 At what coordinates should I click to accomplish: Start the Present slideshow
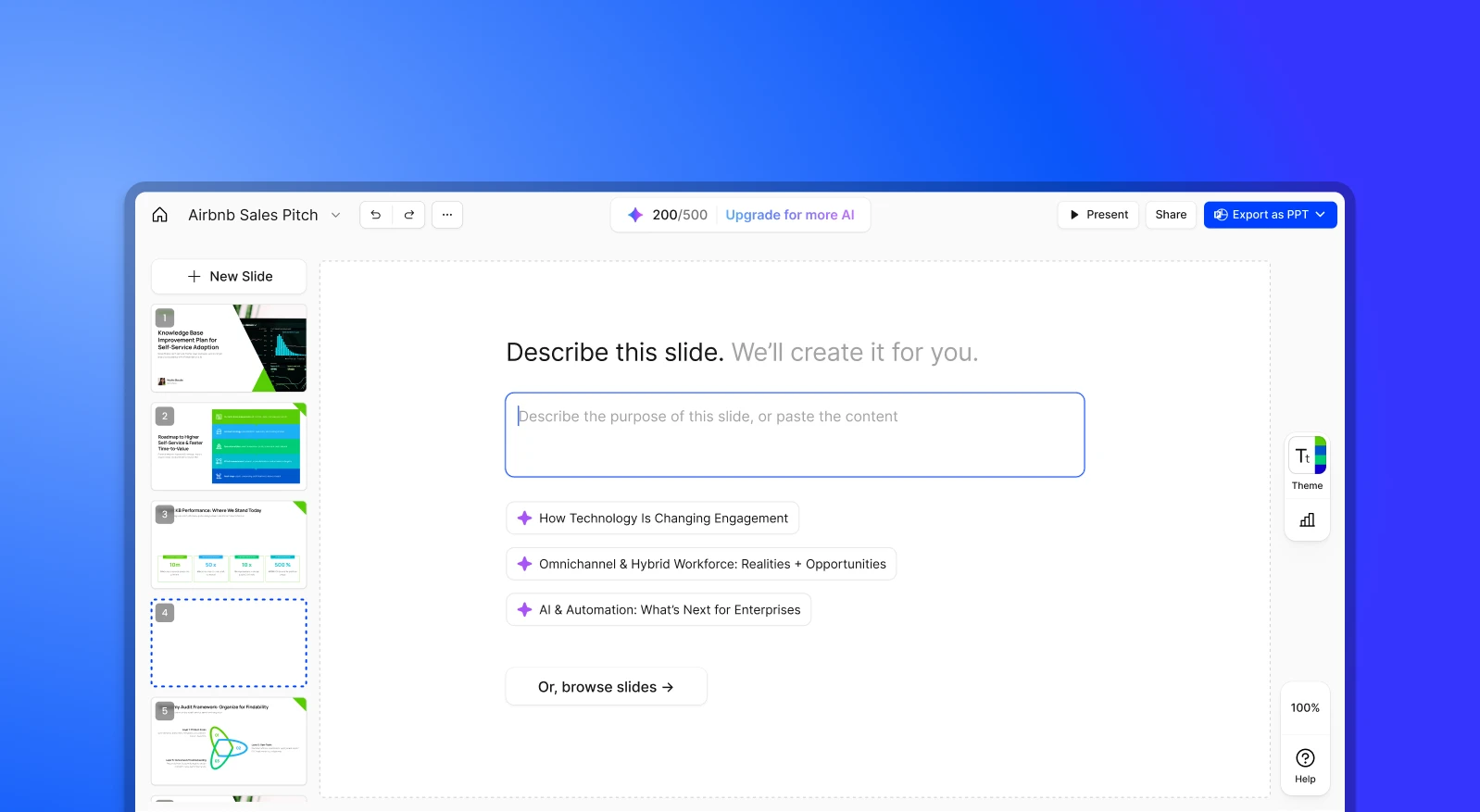tap(1098, 215)
